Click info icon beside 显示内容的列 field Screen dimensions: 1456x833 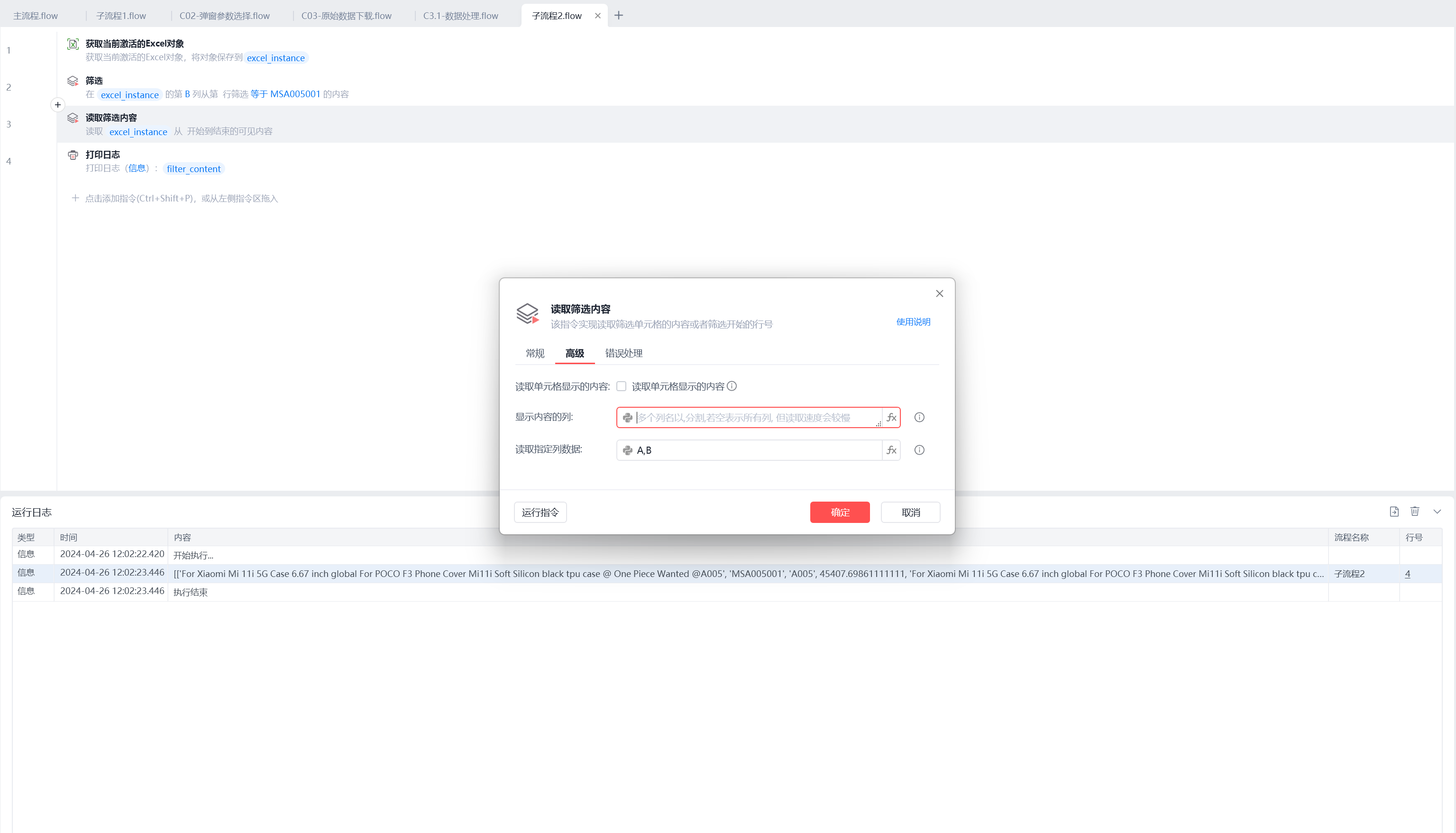919,418
